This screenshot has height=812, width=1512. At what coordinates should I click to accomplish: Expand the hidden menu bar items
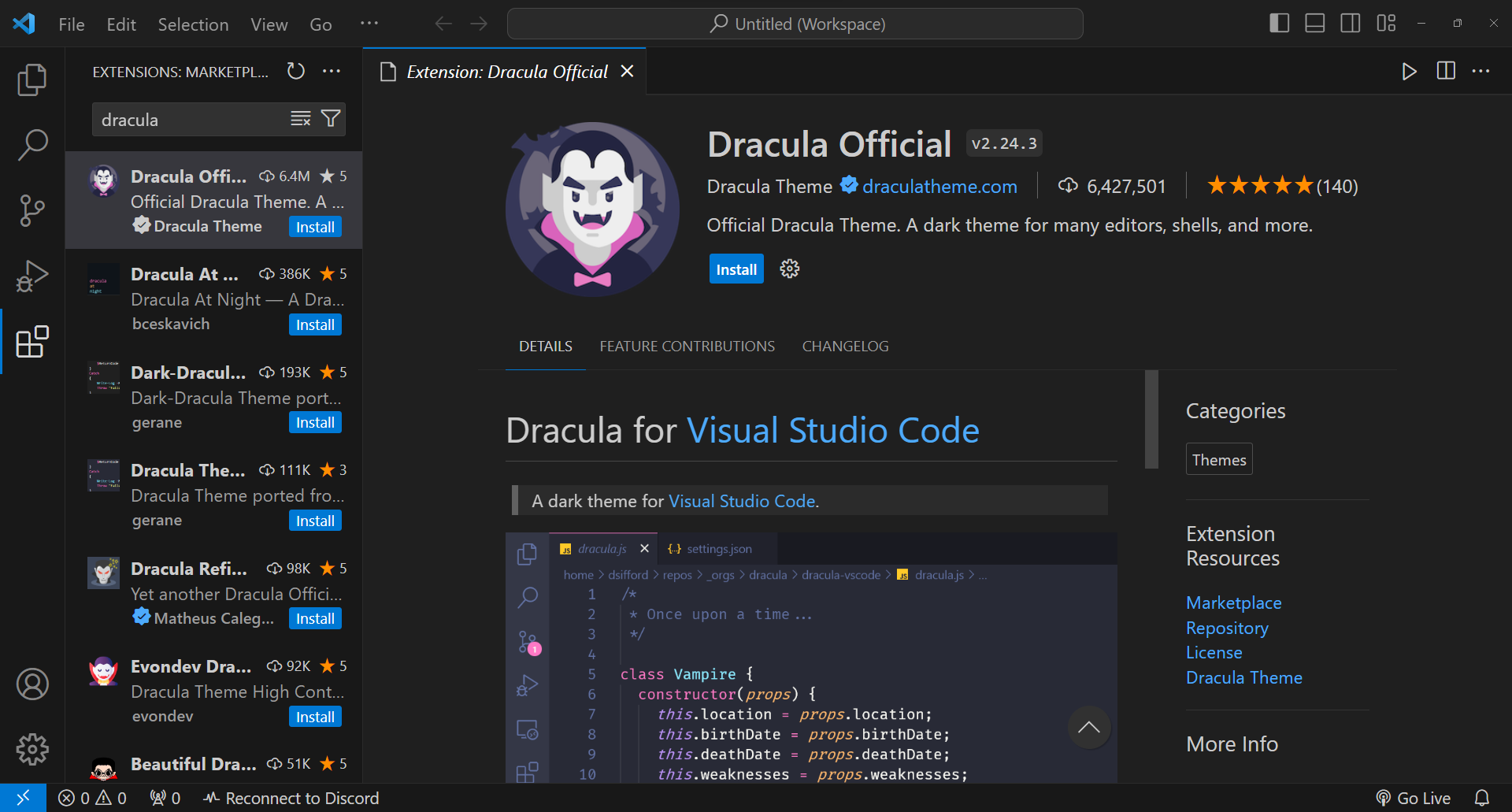point(369,24)
